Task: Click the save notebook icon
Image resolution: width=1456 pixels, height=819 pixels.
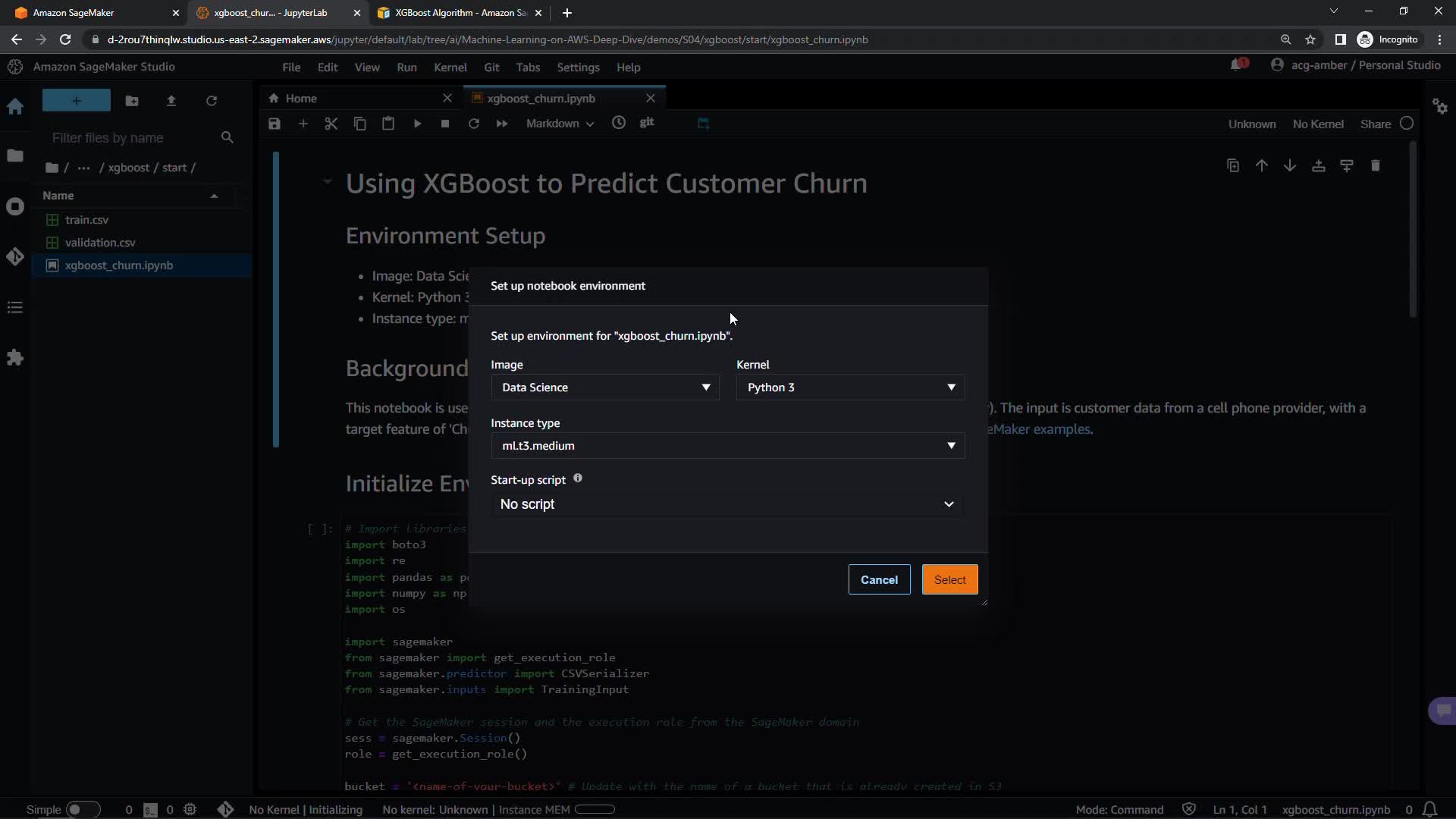Action: [x=275, y=124]
